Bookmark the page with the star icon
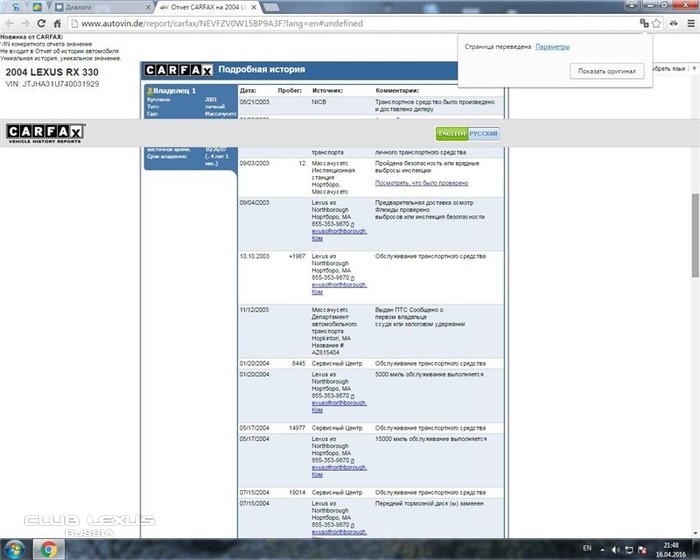700x560 pixels. tap(656, 22)
